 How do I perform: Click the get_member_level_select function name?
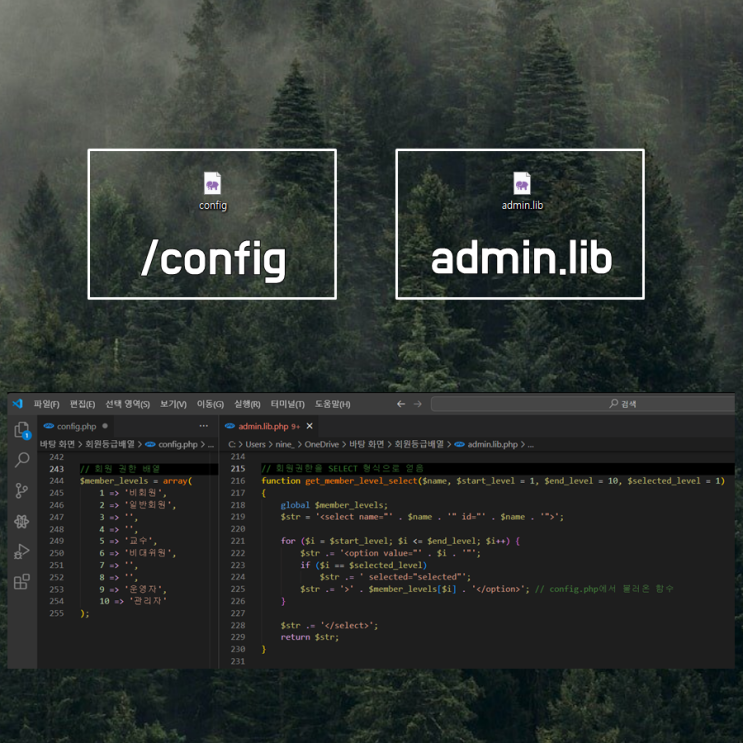[361, 481]
